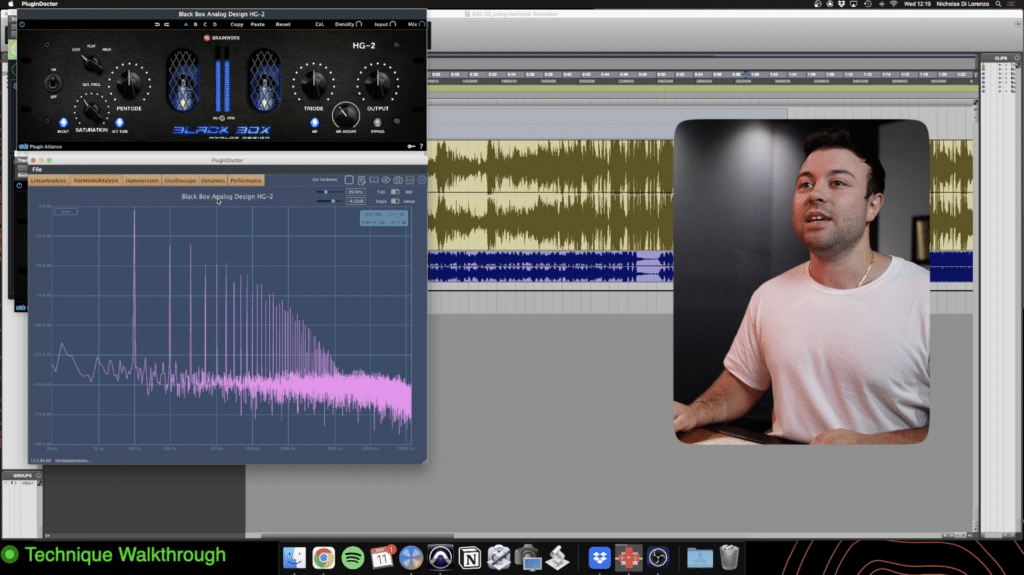
Task: Open the File menu in PluginDoctor
Action: point(37,169)
